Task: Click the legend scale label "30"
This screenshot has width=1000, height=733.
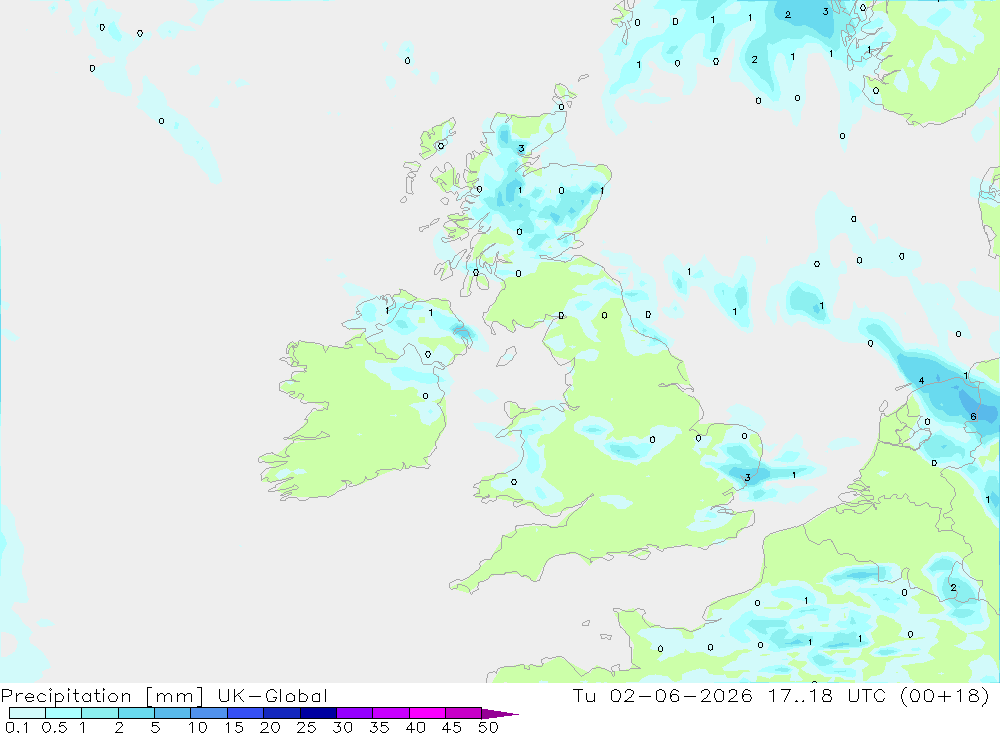Action: point(342,727)
